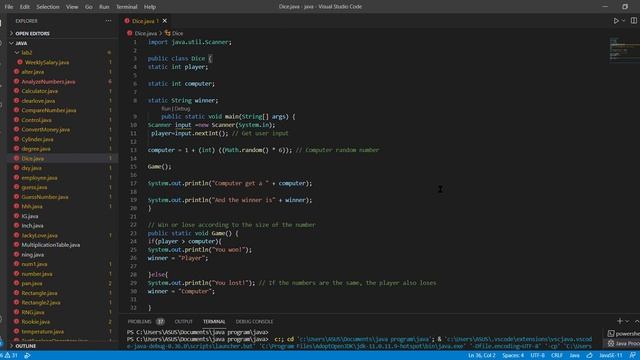The height and width of the screenshot is (360, 640).
Task: Collapse the lab2 folder
Action: pos(63,53)
